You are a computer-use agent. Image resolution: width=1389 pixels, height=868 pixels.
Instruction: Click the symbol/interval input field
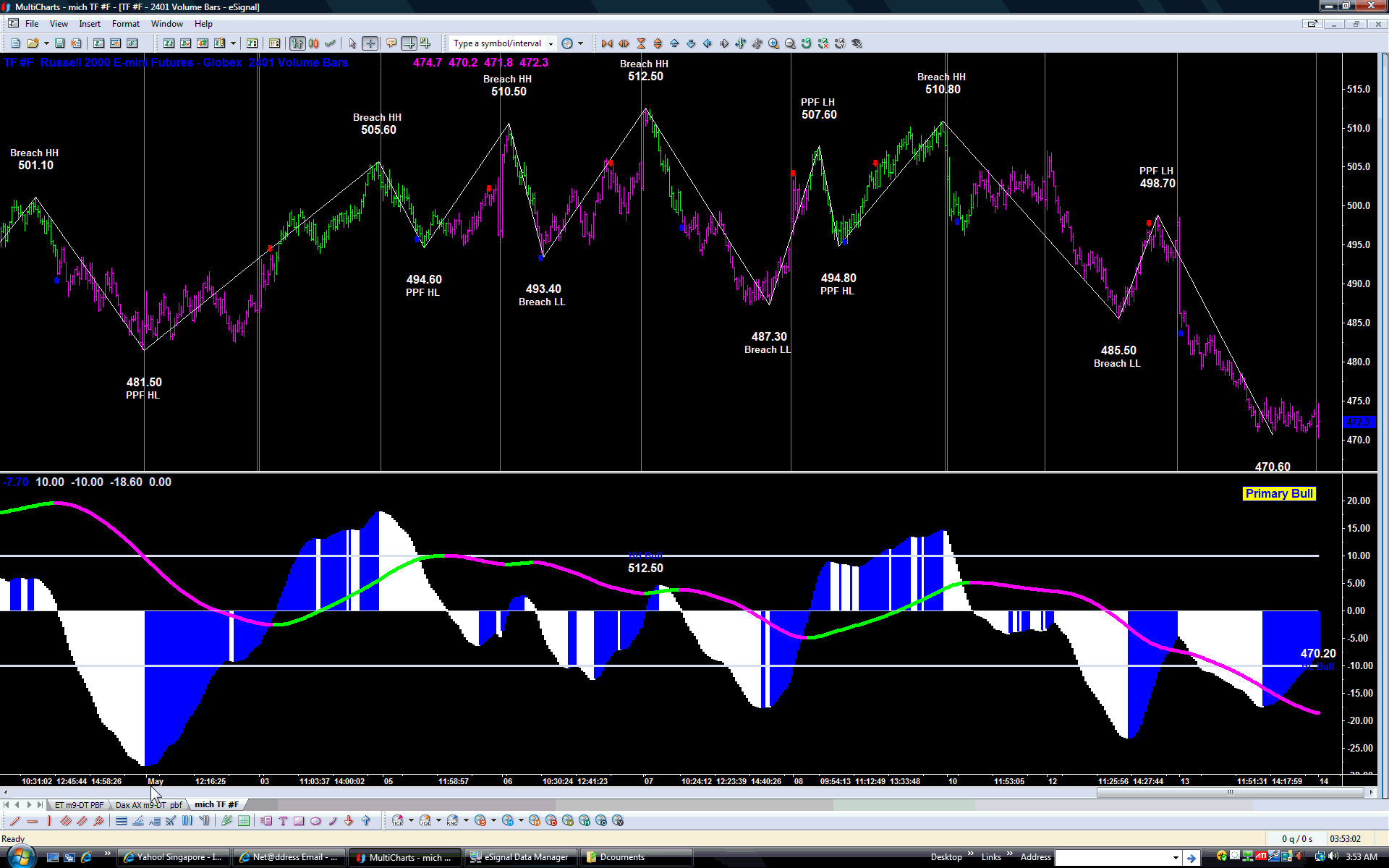pos(498,43)
